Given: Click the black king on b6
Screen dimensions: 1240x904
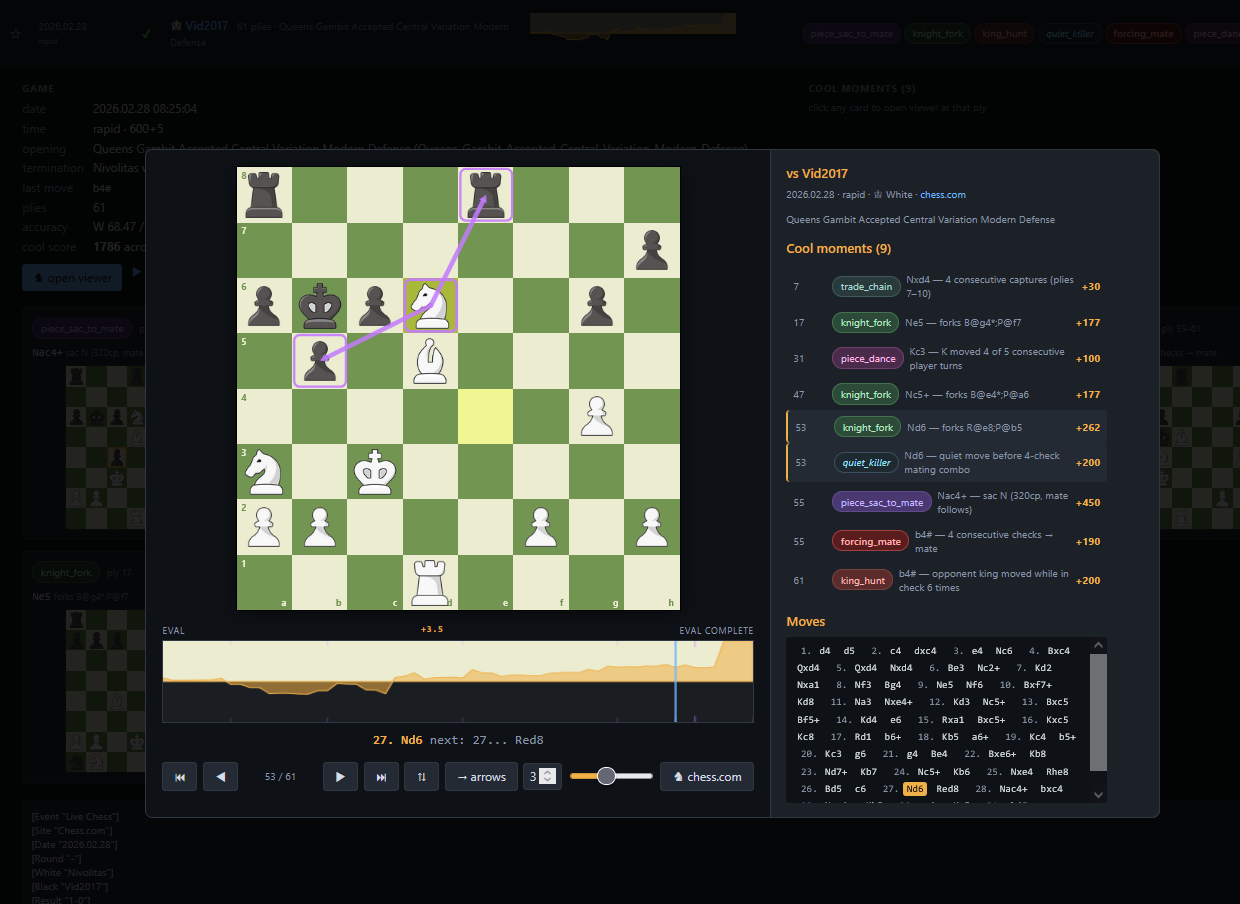Looking at the screenshot, I should point(319,305).
